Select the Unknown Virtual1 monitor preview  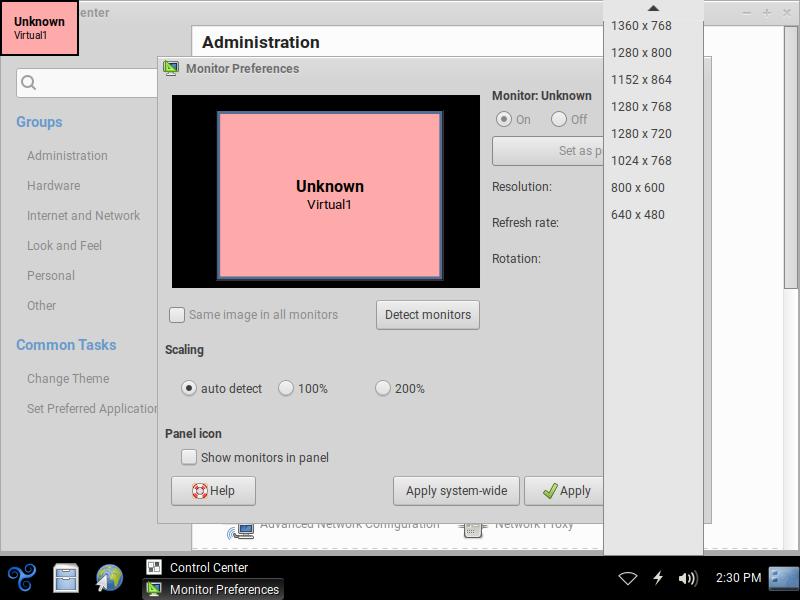(330, 195)
